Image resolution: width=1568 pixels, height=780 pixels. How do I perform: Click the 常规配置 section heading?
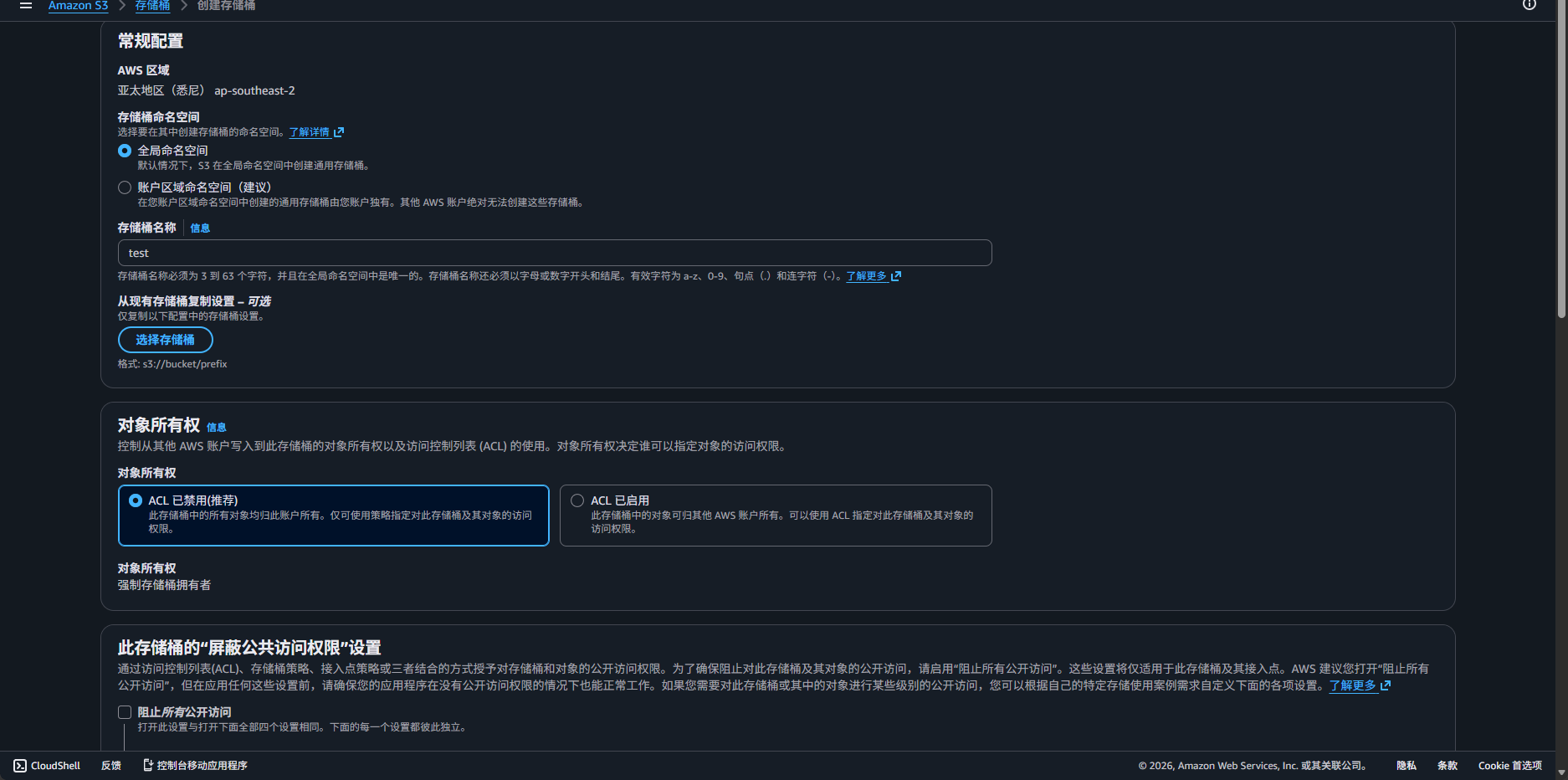click(x=151, y=41)
